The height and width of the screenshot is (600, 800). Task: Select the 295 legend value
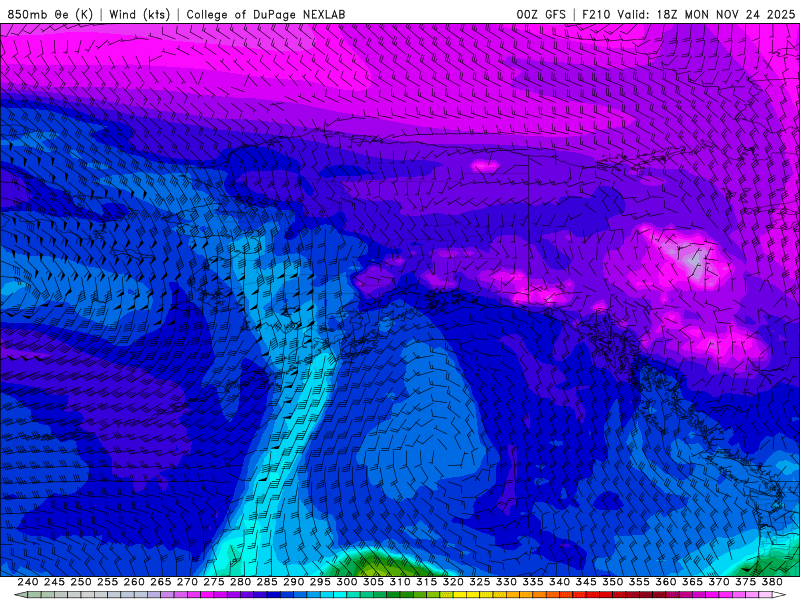pyautogui.click(x=320, y=582)
